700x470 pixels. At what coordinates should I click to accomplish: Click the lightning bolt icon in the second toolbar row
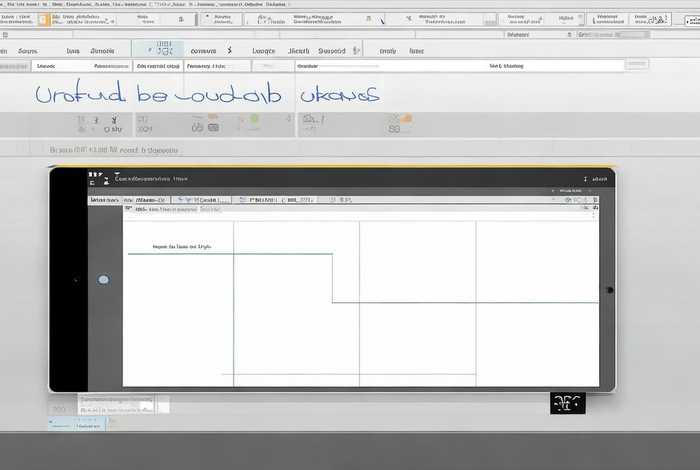(229, 50)
